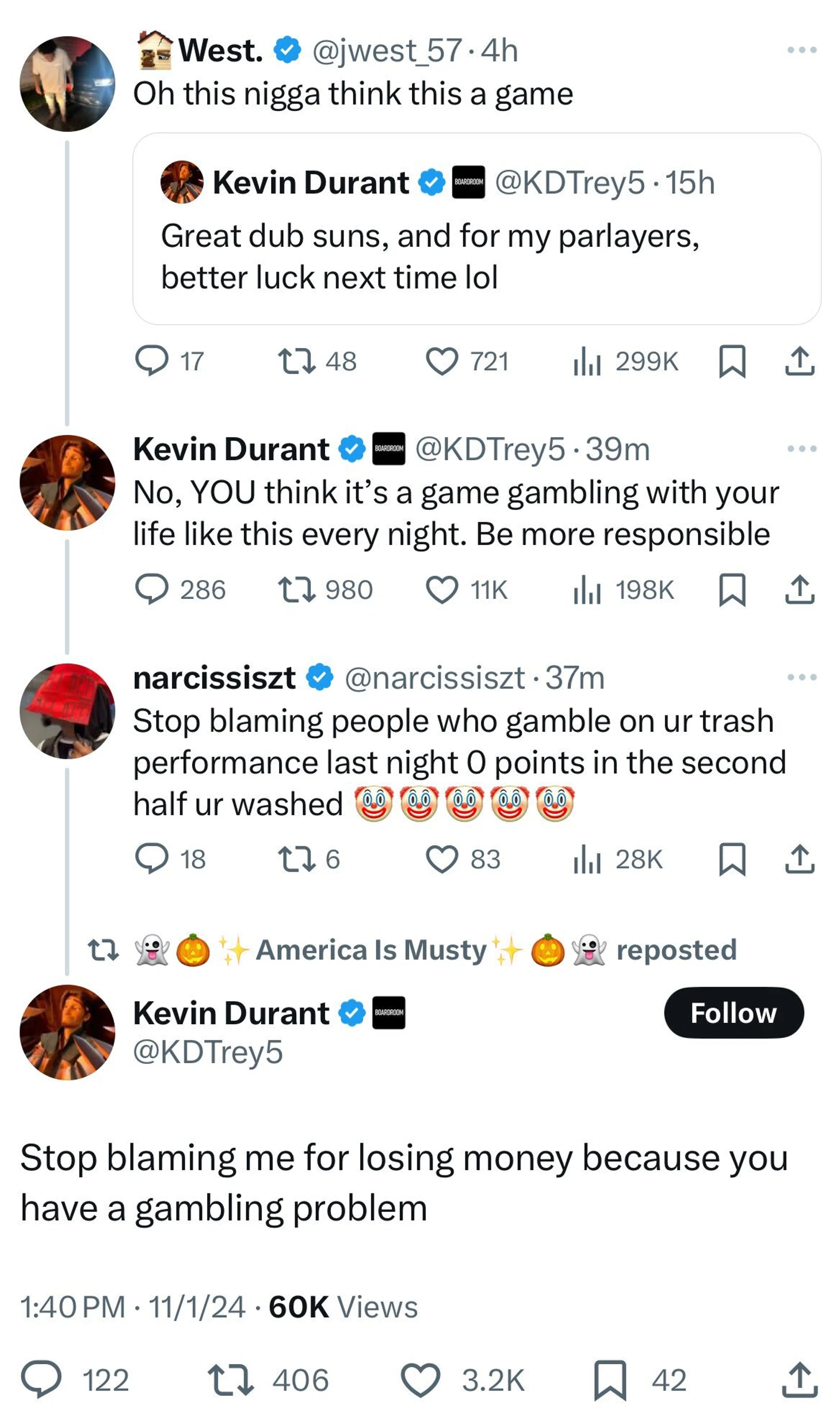Share narcissiszt's tweet via share icon
840x1424 pixels.
tap(799, 858)
